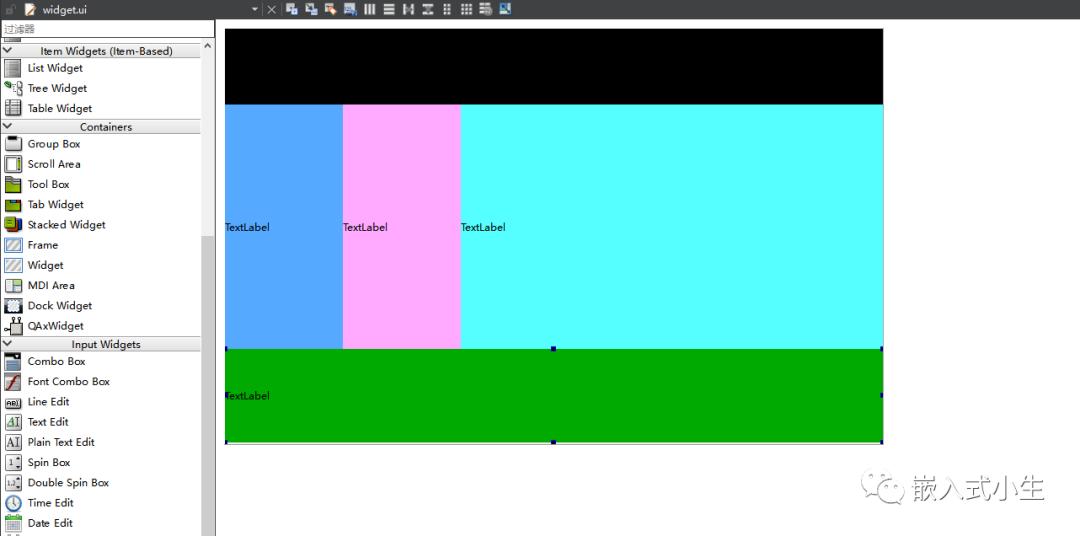Screen dimensions: 1080x536
Task: Click the Break Layout toolbar icon
Action: [x=486, y=9]
